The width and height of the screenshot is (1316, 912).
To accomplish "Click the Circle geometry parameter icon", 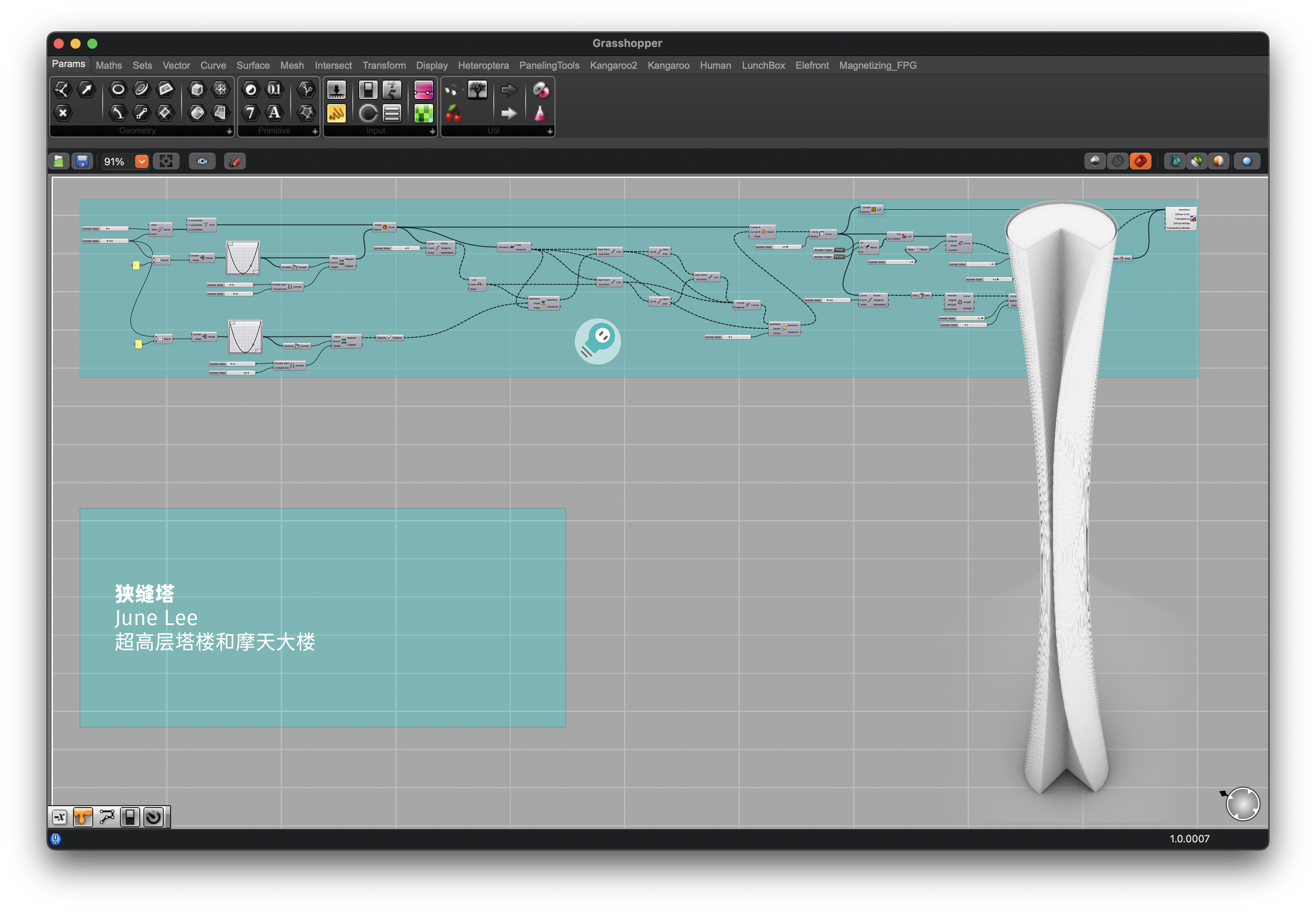I will pyautogui.click(x=118, y=89).
